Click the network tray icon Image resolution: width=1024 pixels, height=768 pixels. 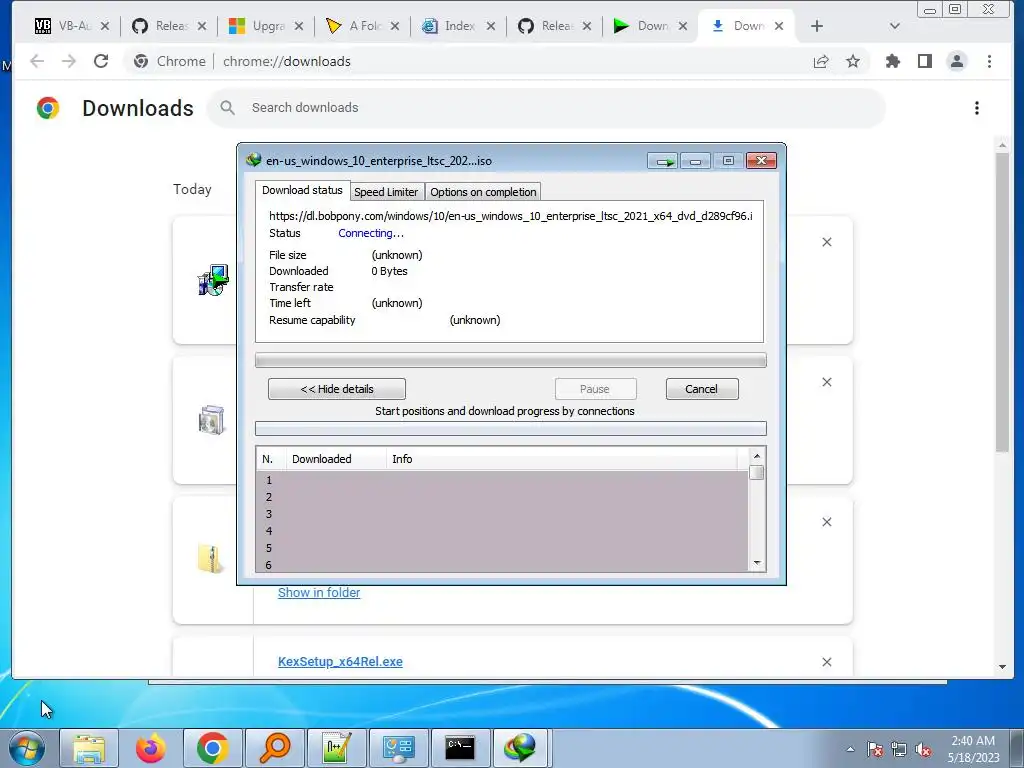899,749
